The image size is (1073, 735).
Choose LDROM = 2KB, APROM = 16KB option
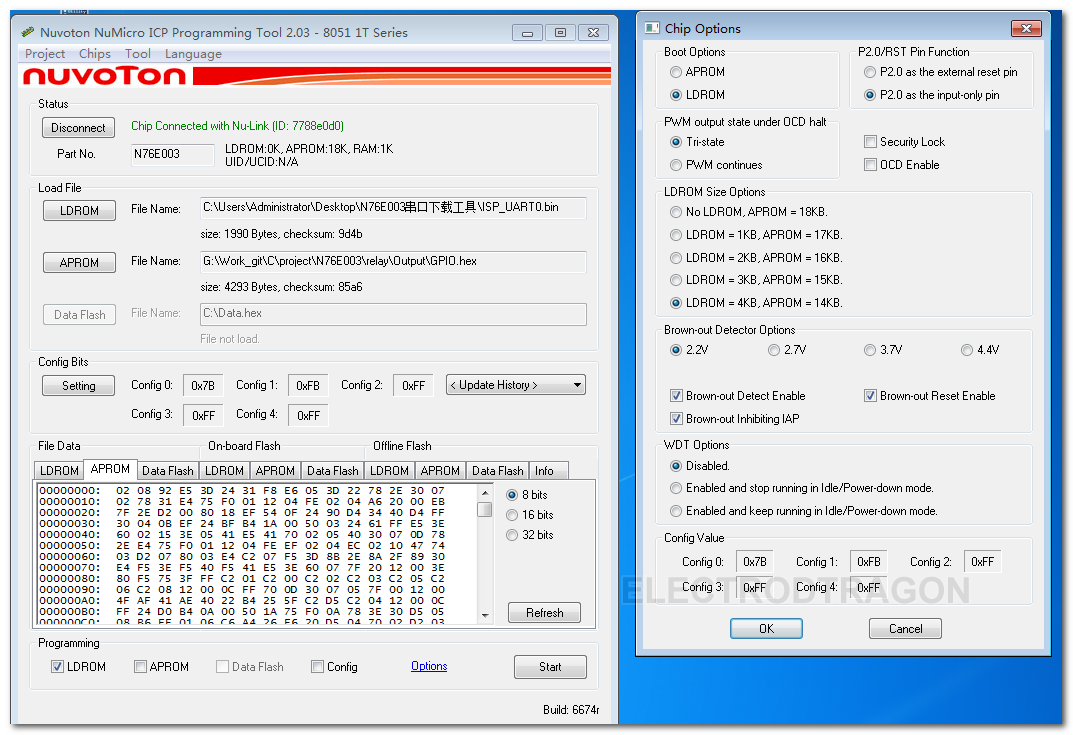pos(676,257)
